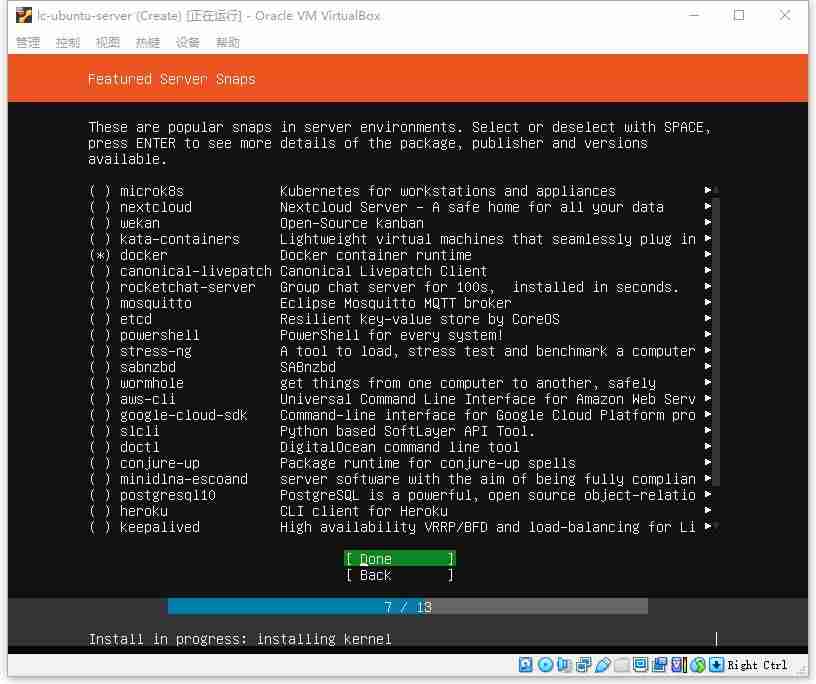Click 'CLI client for Heroku' description

coord(364,511)
